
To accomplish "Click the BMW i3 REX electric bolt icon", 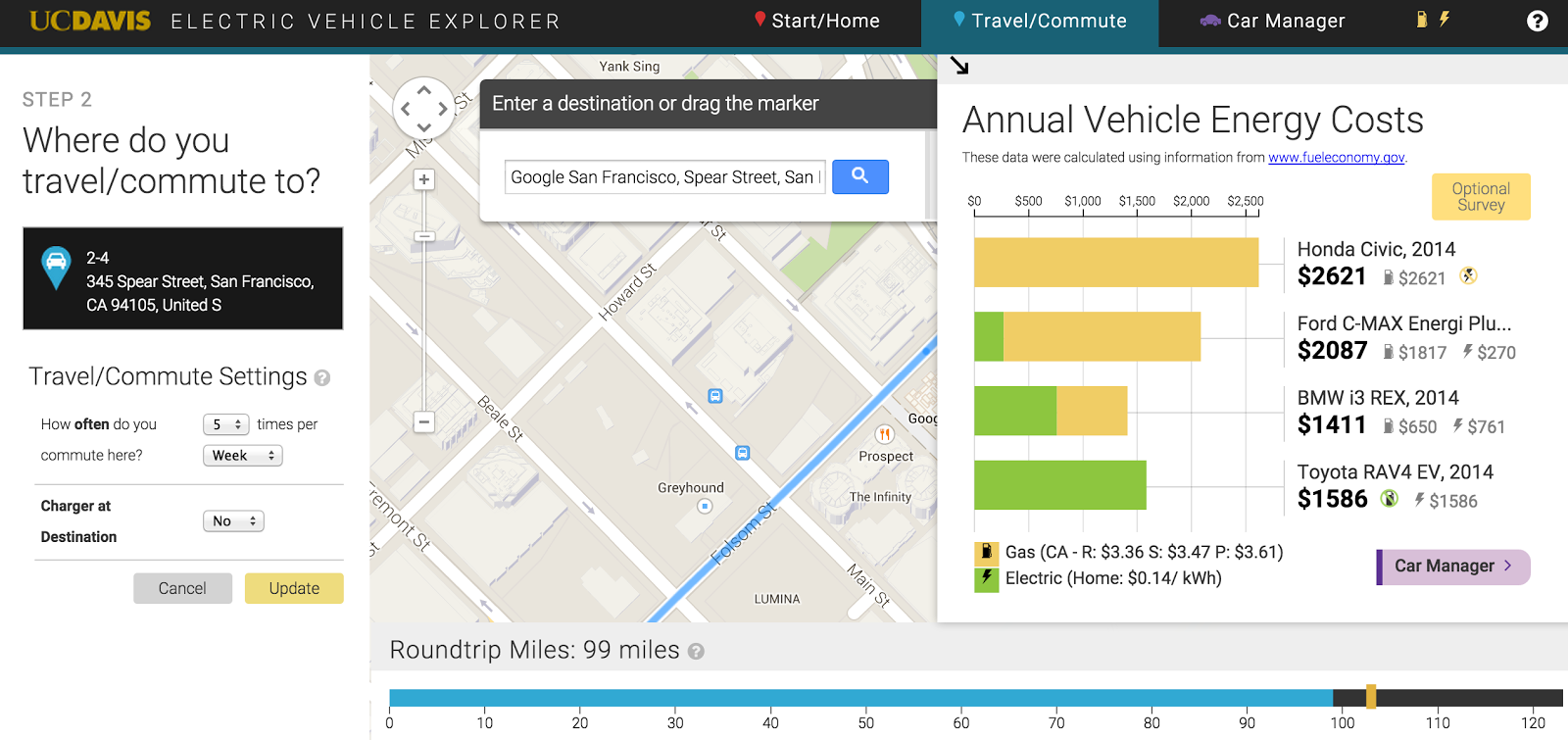I will [x=1458, y=426].
